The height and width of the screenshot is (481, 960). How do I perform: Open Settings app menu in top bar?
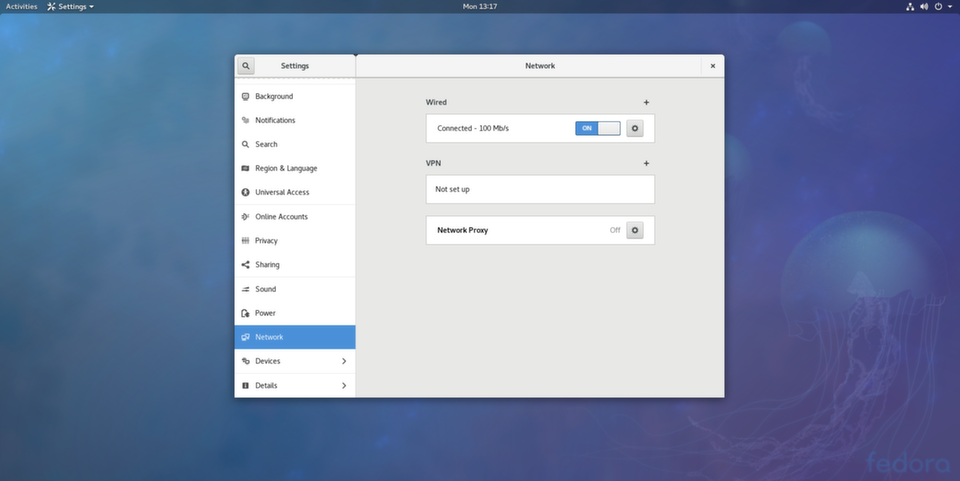(70, 7)
